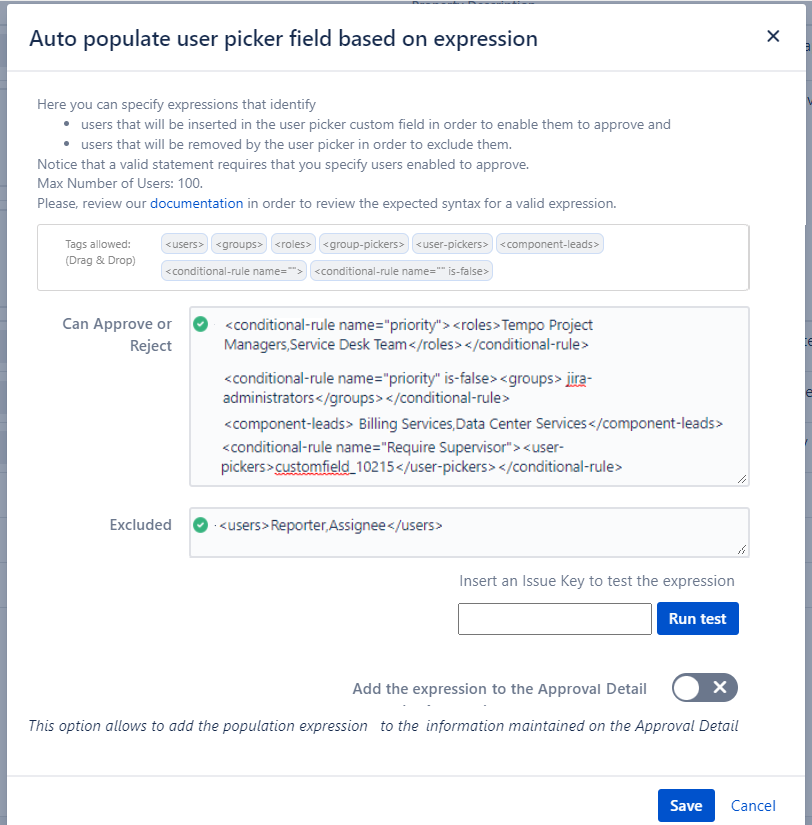
Task: Click the conditional-rule name tag chip
Action: pyautogui.click(x=234, y=271)
